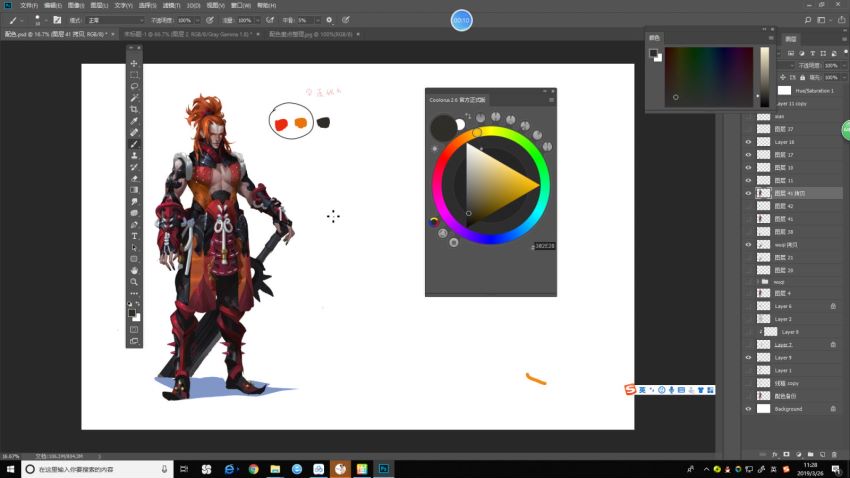Image resolution: width=850 pixels, height=478 pixels.
Task: Select the Lasso tool
Action: point(134,86)
